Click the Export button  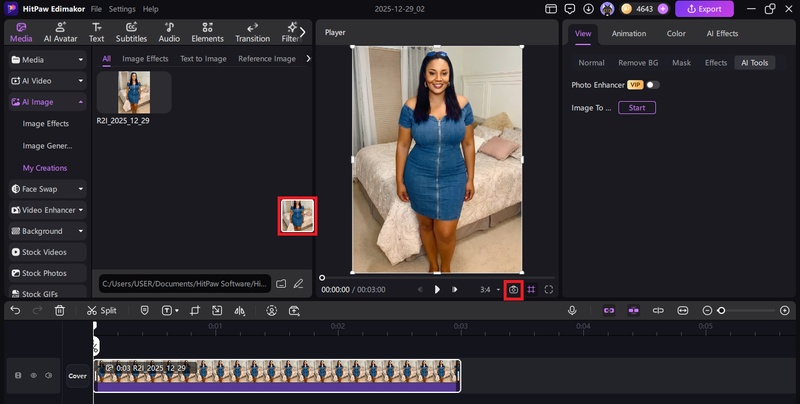tap(704, 9)
